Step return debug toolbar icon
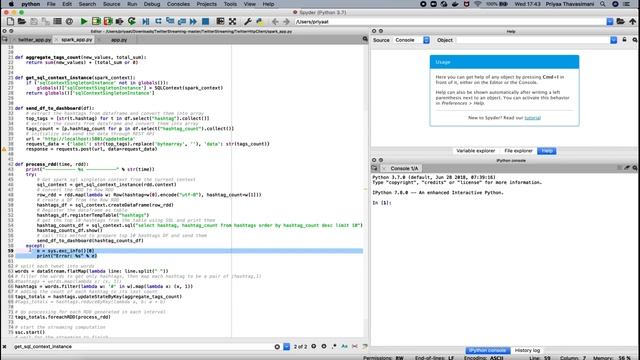Image resolution: width=640 pixels, height=360 pixels. click(x=182, y=22)
